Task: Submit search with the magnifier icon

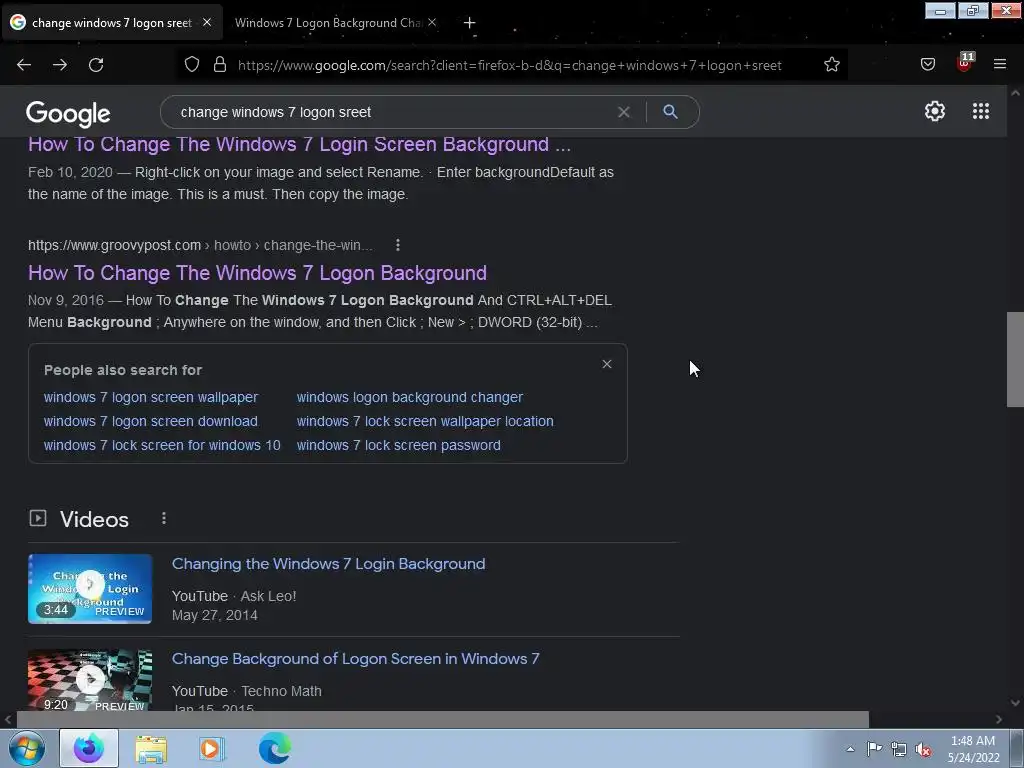Action: click(670, 112)
